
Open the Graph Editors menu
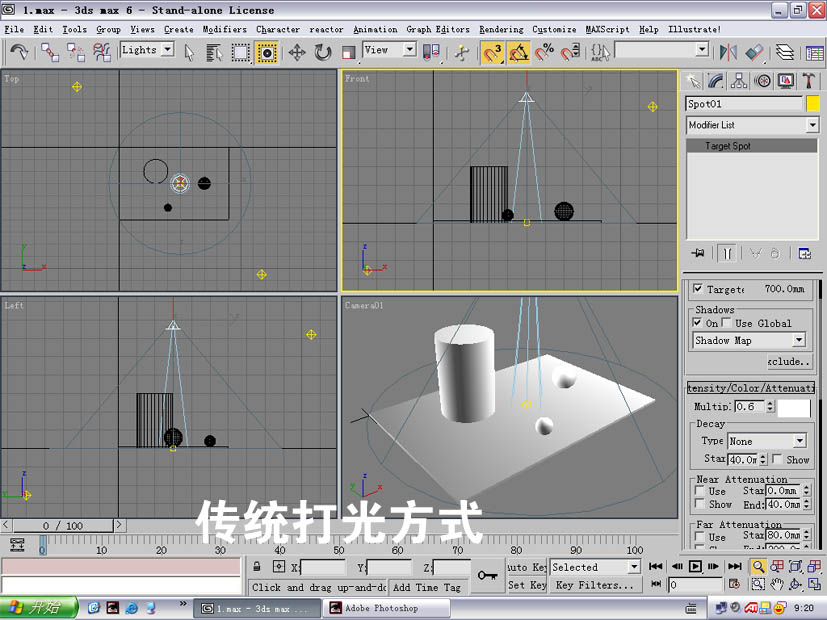click(438, 30)
